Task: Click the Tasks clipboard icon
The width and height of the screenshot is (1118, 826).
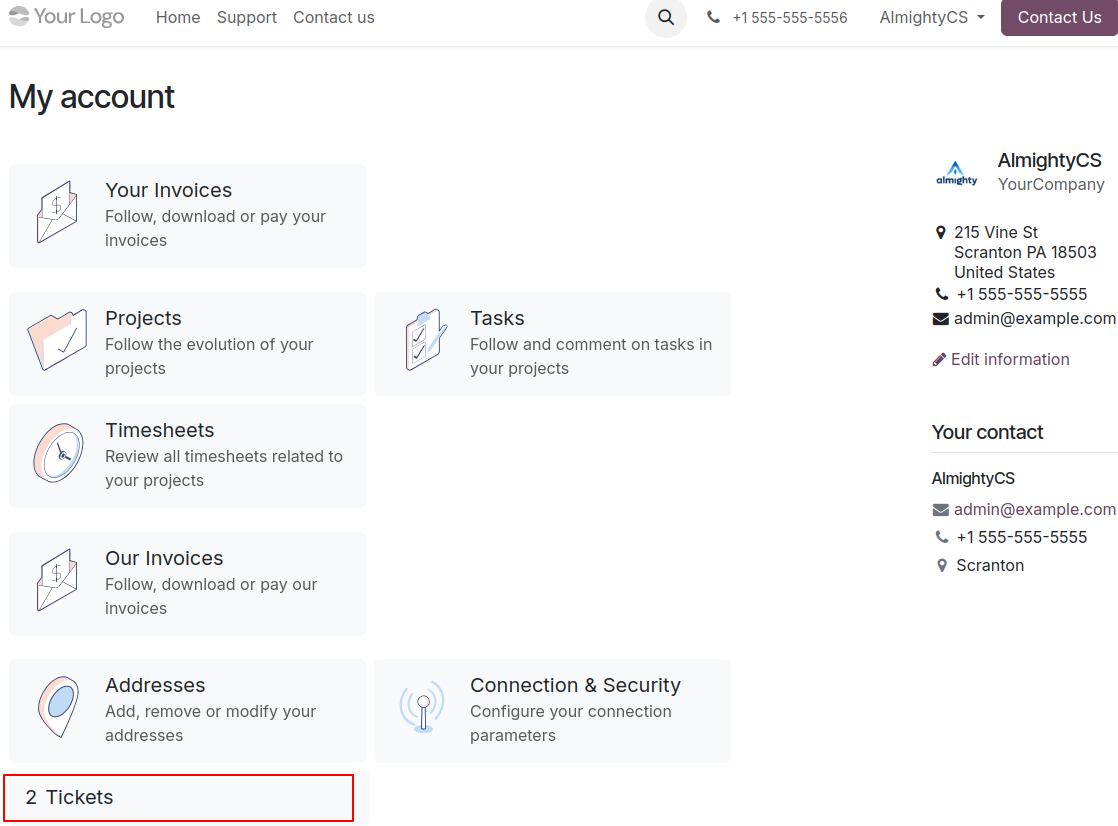Action: (424, 342)
